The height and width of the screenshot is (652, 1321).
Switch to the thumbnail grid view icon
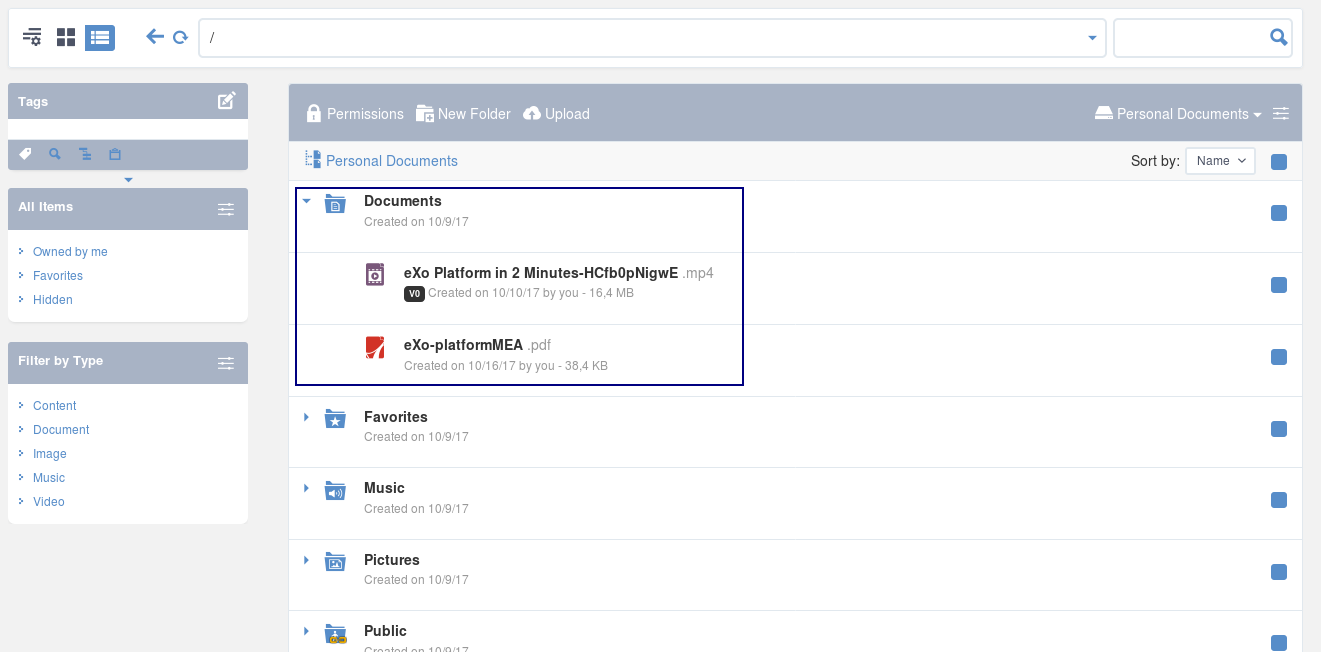point(66,38)
